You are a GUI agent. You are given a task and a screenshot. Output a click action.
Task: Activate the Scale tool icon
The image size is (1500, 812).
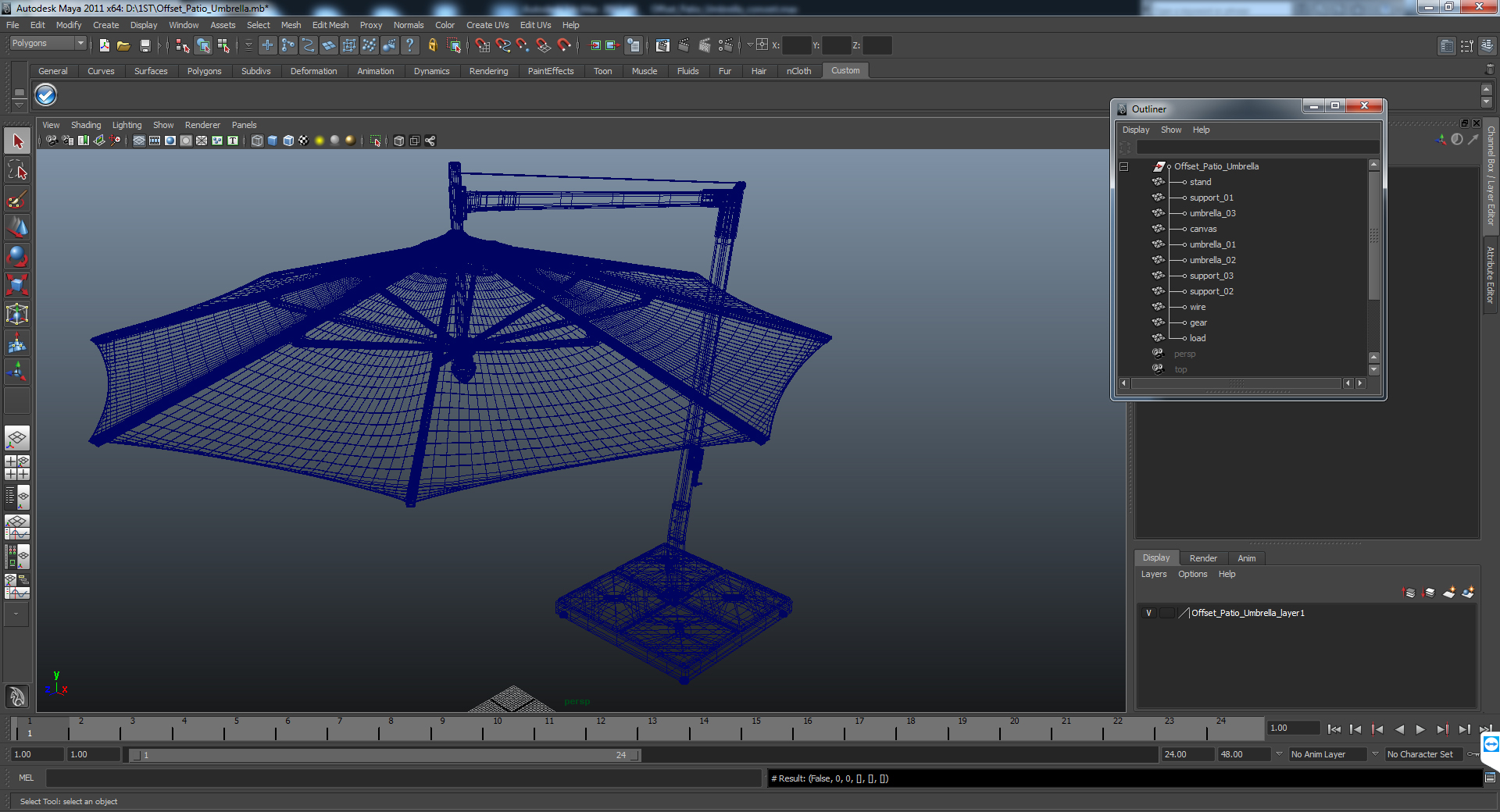click(x=17, y=285)
